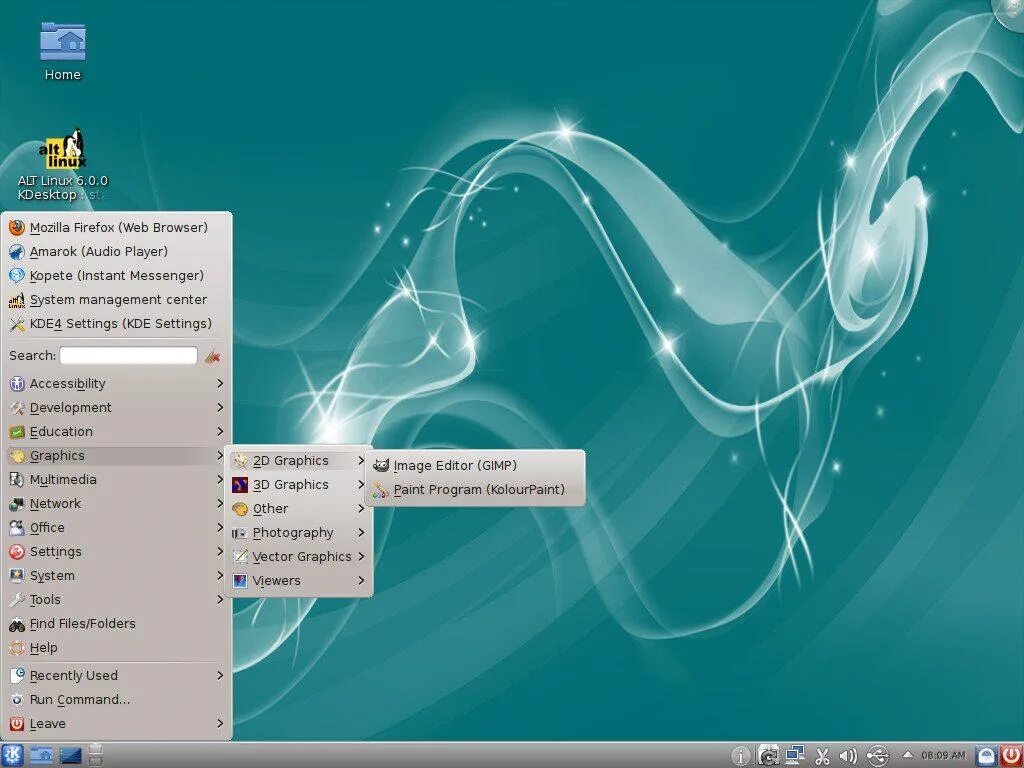Expand the Photography submenu
1024x768 pixels.
coord(298,533)
